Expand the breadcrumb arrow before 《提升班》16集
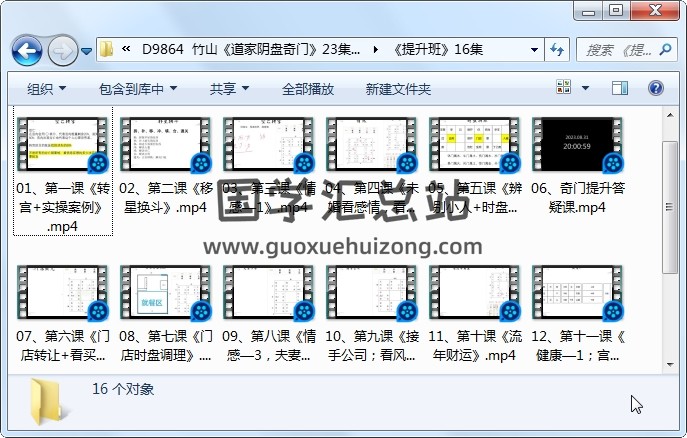The width and height of the screenshot is (687, 438). tap(375, 49)
